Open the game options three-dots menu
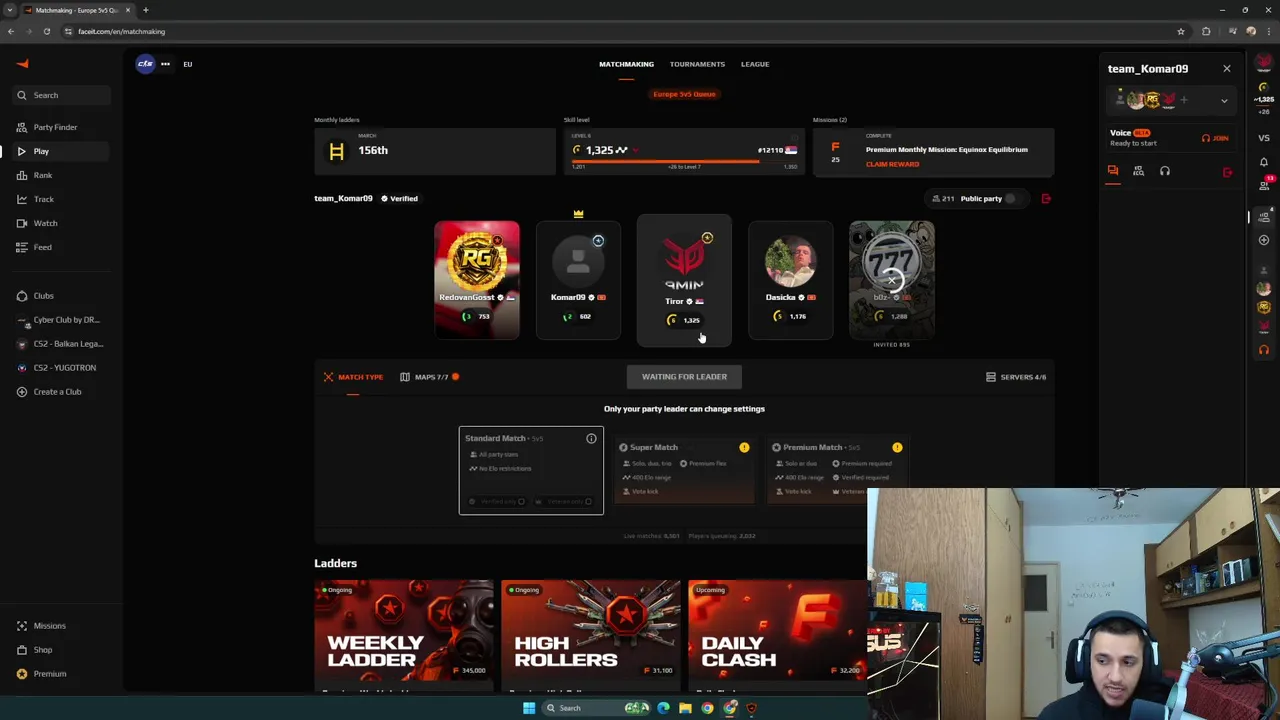Viewport: 1280px width, 720px height. pyautogui.click(x=165, y=64)
